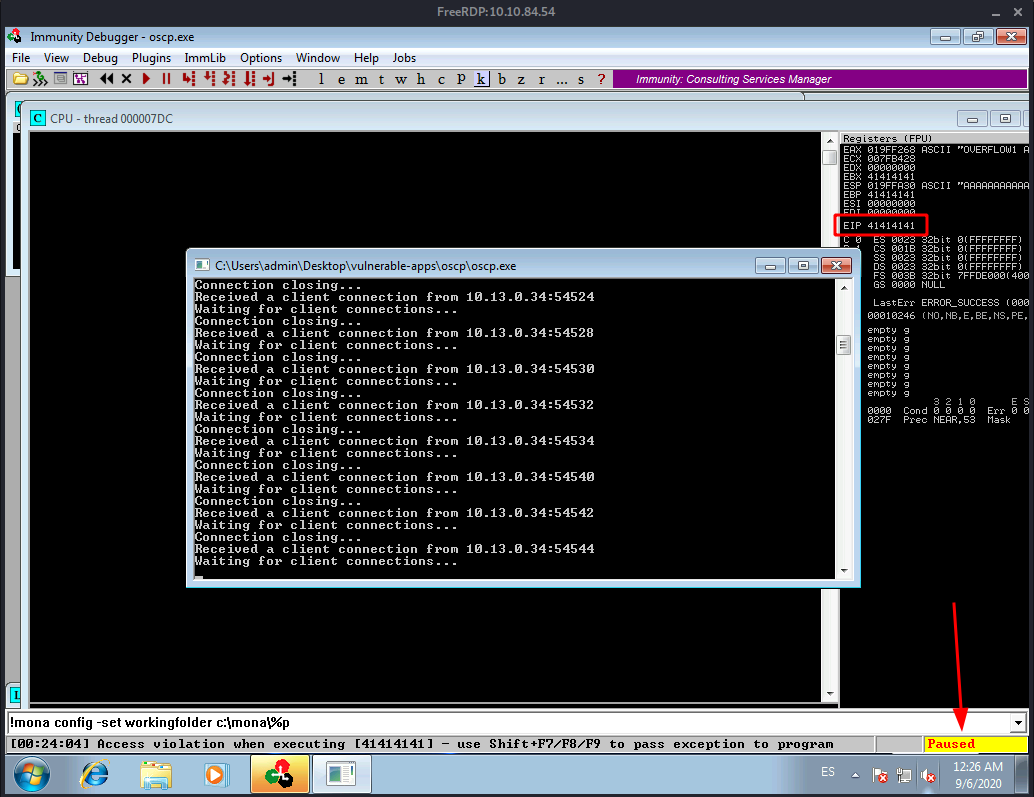Click CPU pane scroll-up arrow
Image resolution: width=1034 pixels, height=797 pixels.
tap(830, 140)
